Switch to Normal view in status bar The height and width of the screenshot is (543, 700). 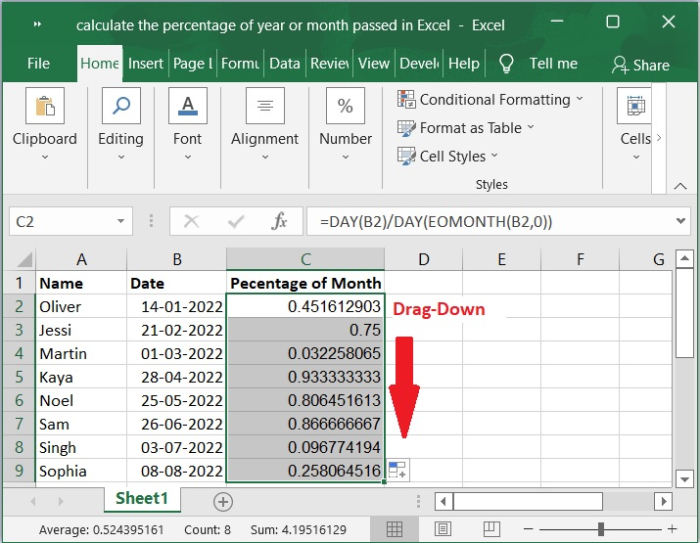click(x=395, y=528)
